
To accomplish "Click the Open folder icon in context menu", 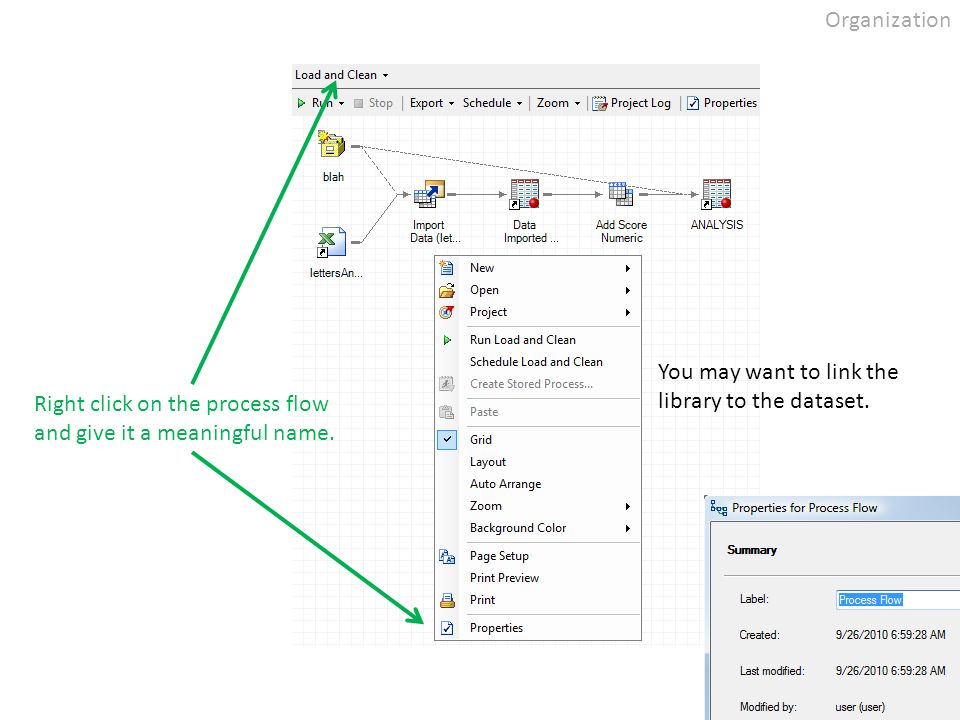I will (447, 290).
